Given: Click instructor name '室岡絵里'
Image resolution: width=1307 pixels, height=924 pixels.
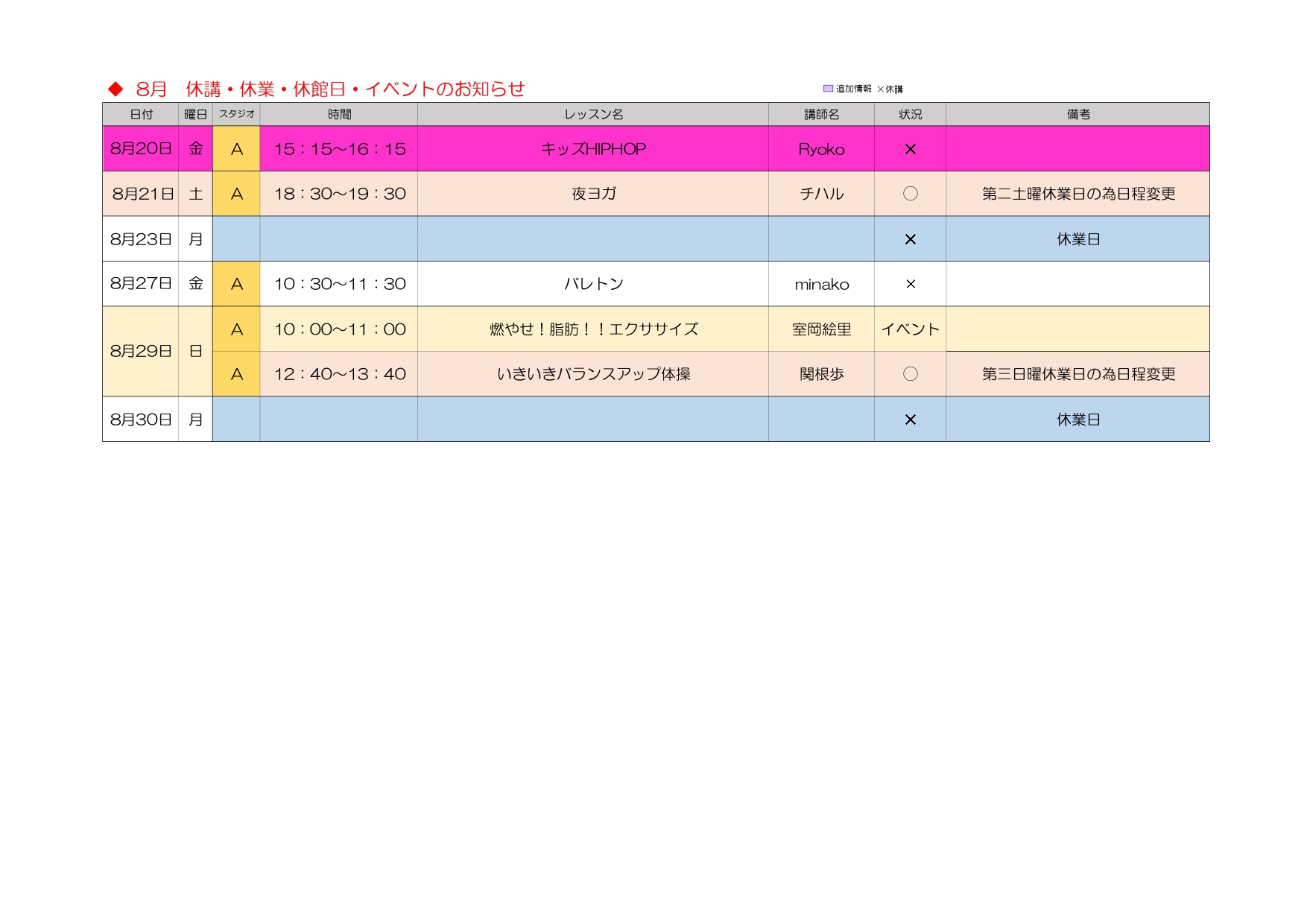Looking at the screenshot, I should pyautogui.click(x=821, y=329).
